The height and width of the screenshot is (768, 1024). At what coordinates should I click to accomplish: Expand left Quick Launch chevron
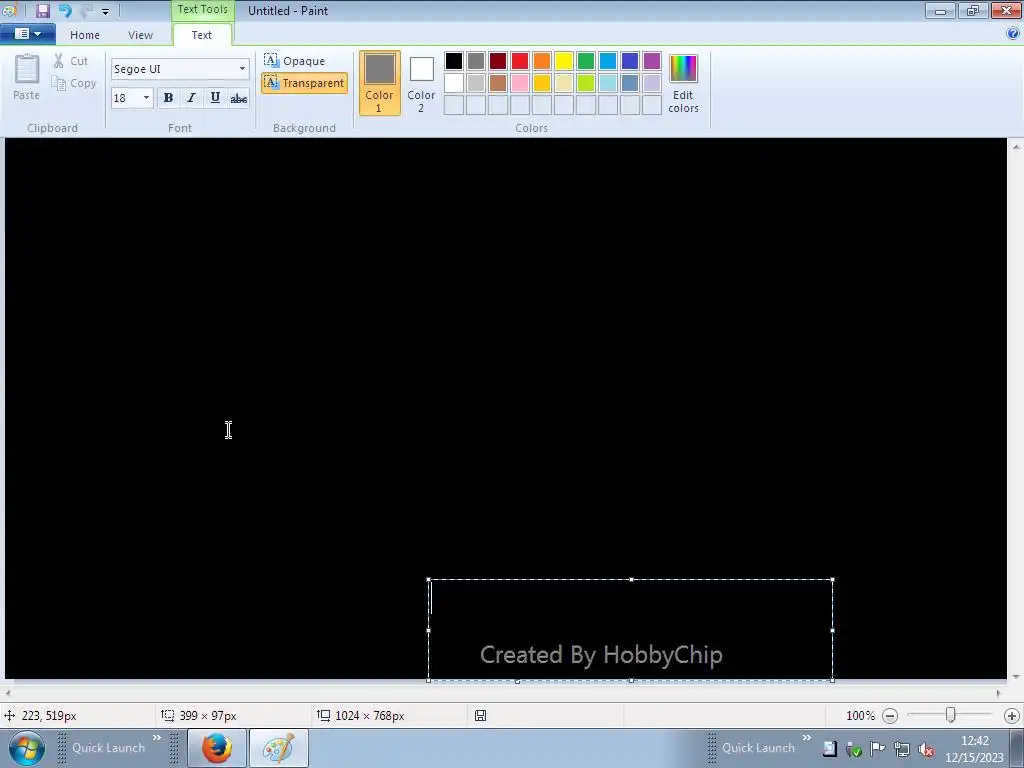pos(157,738)
